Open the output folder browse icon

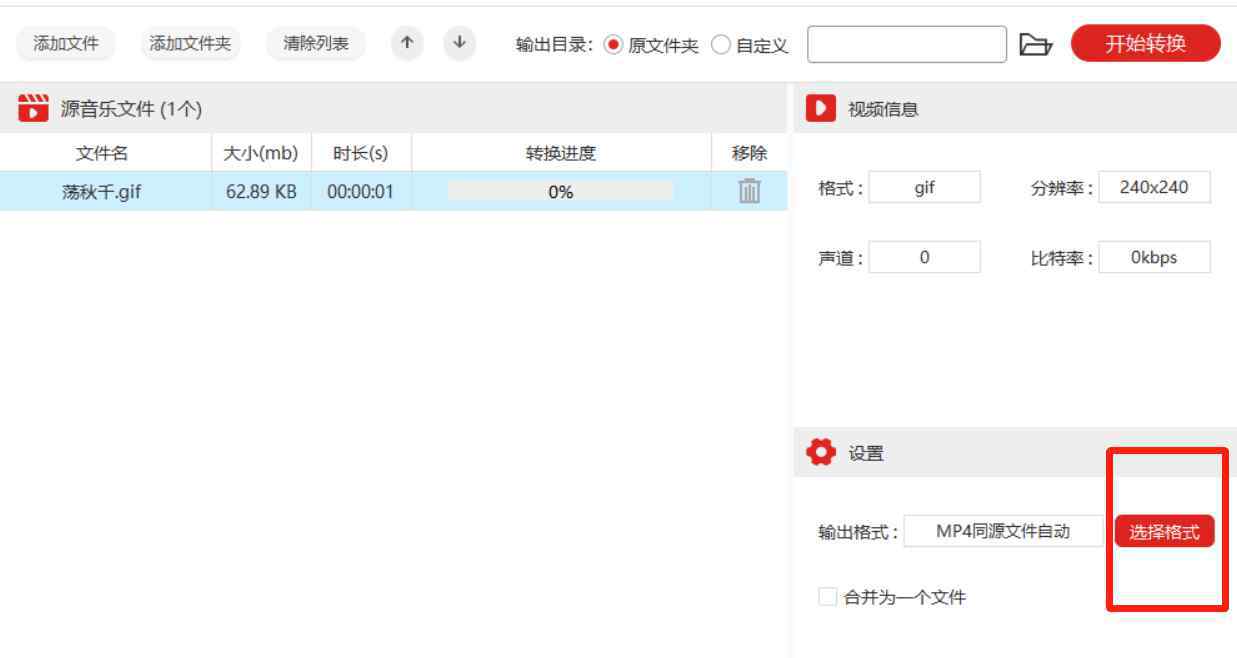pos(1035,45)
